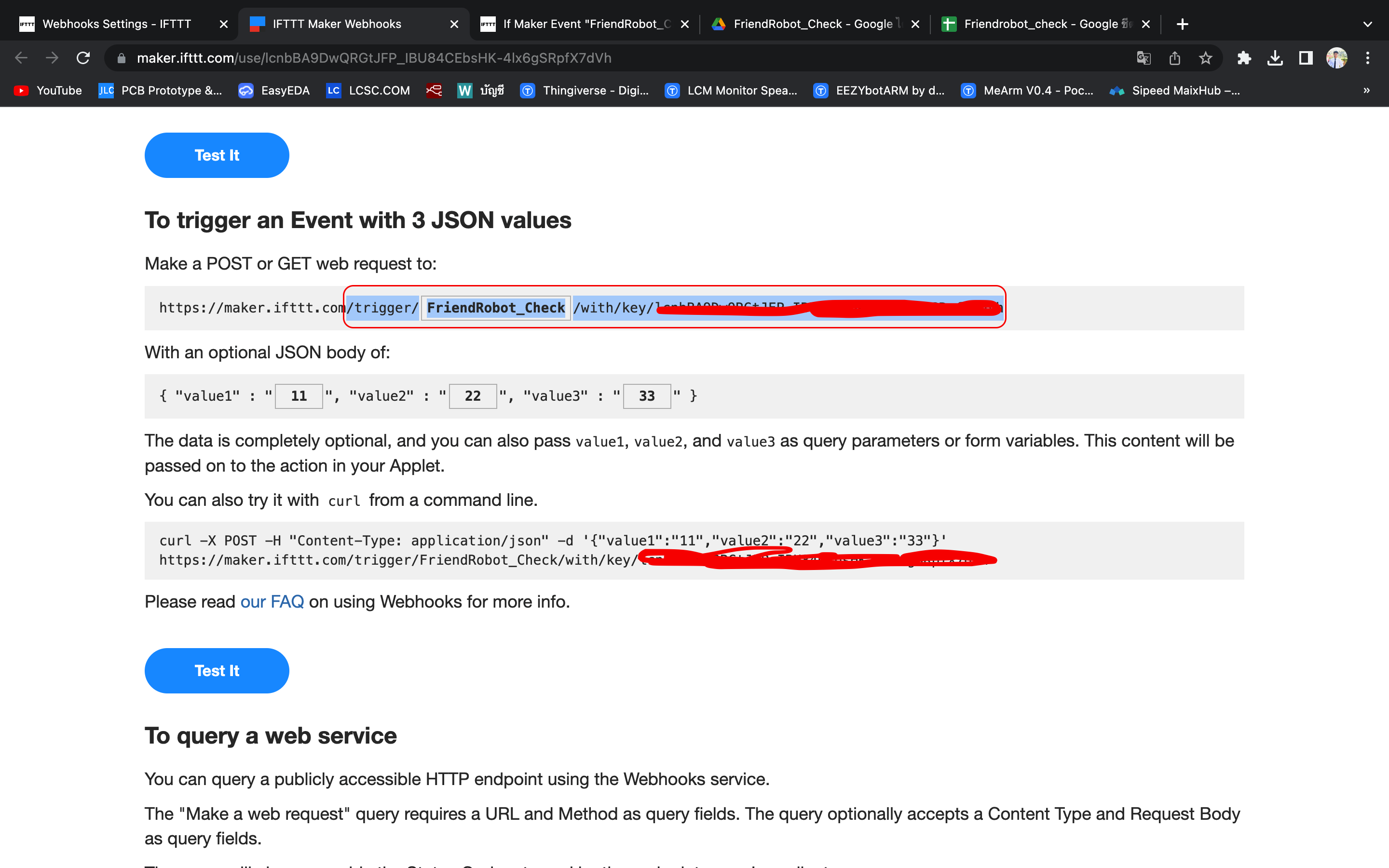This screenshot has height=868, width=1389.
Task: Open the tab search dropdown arrow
Action: [1368, 24]
